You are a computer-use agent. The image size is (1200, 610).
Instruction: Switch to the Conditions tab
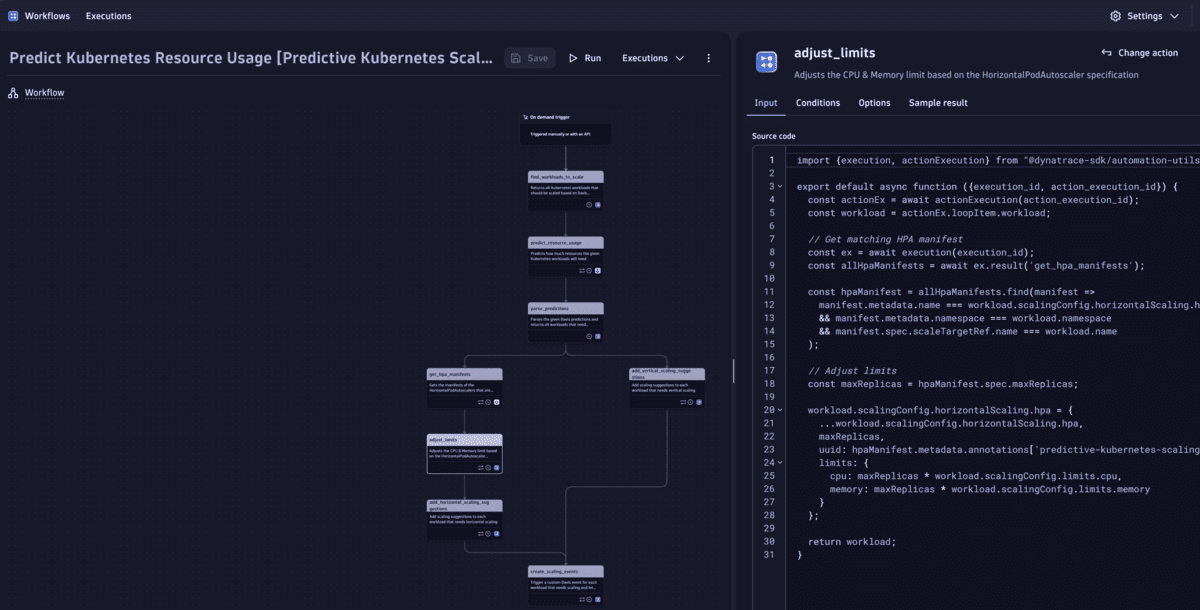(x=818, y=103)
